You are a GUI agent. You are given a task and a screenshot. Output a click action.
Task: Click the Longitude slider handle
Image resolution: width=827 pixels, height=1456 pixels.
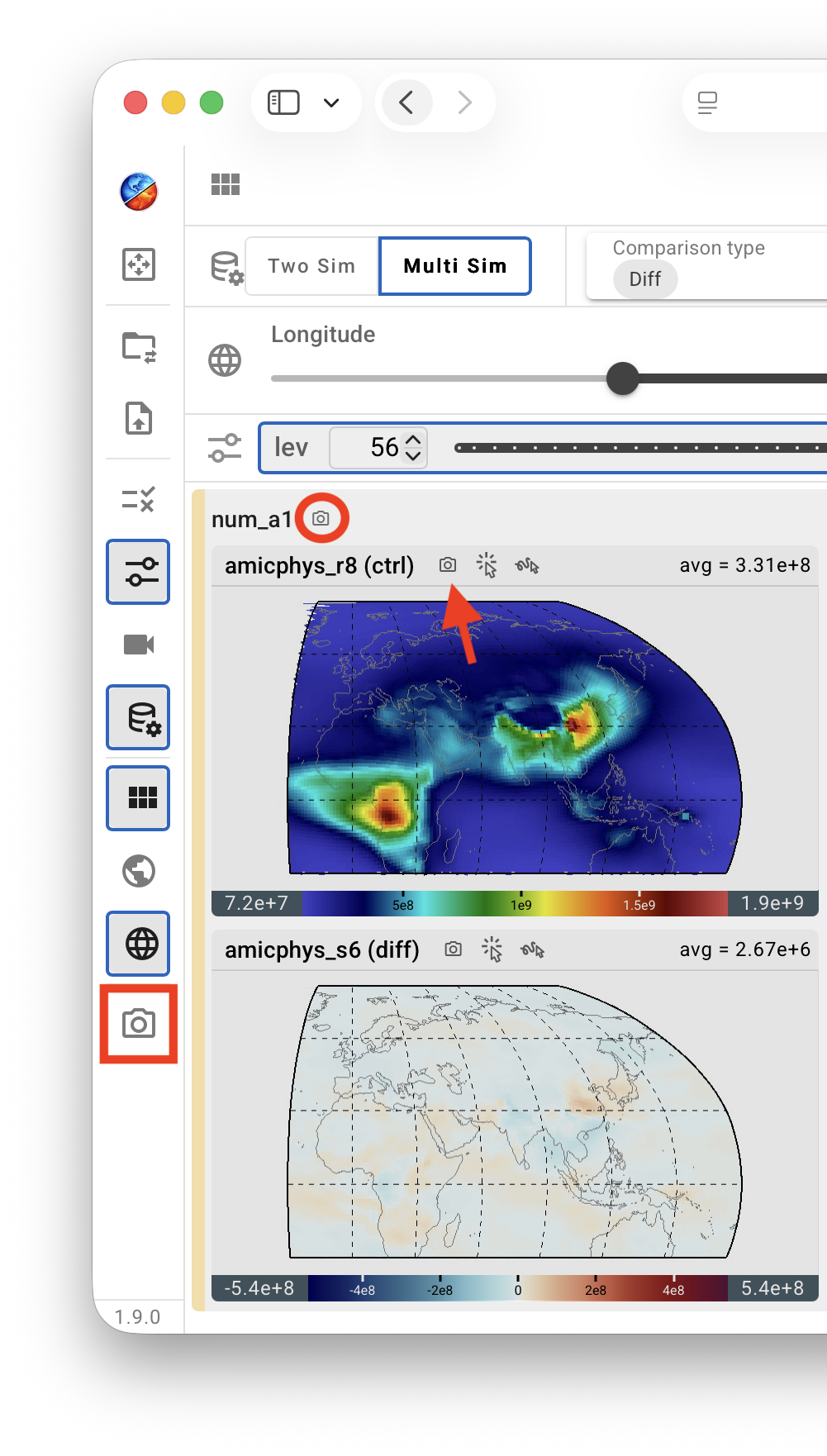click(x=623, y=378)
